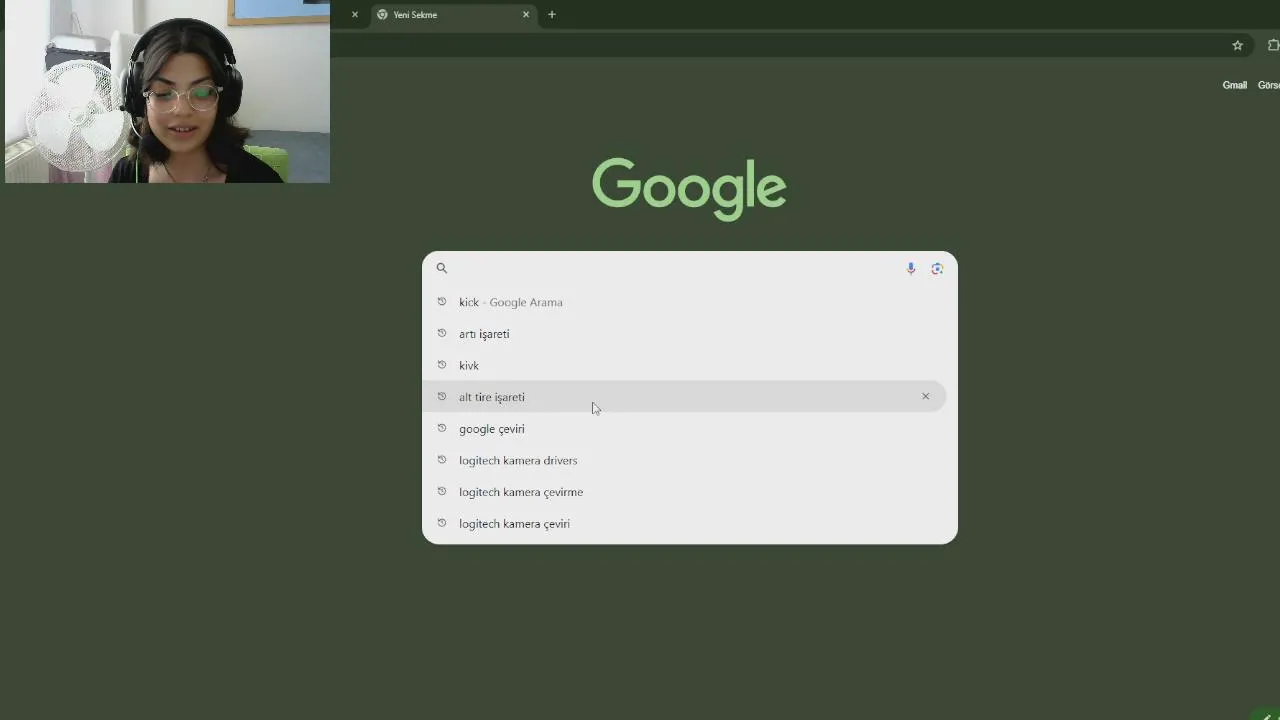This screenshot has height=720, width=1280.
Task: Click history clock icon beside 'kivk'
Action: click(x=441, y=365)
